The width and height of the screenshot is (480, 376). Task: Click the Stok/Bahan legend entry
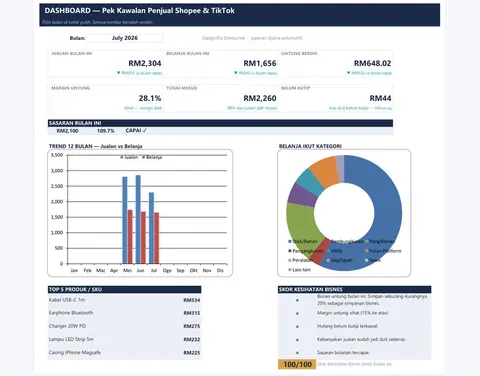pyautogui.click(x=303, y=241)
